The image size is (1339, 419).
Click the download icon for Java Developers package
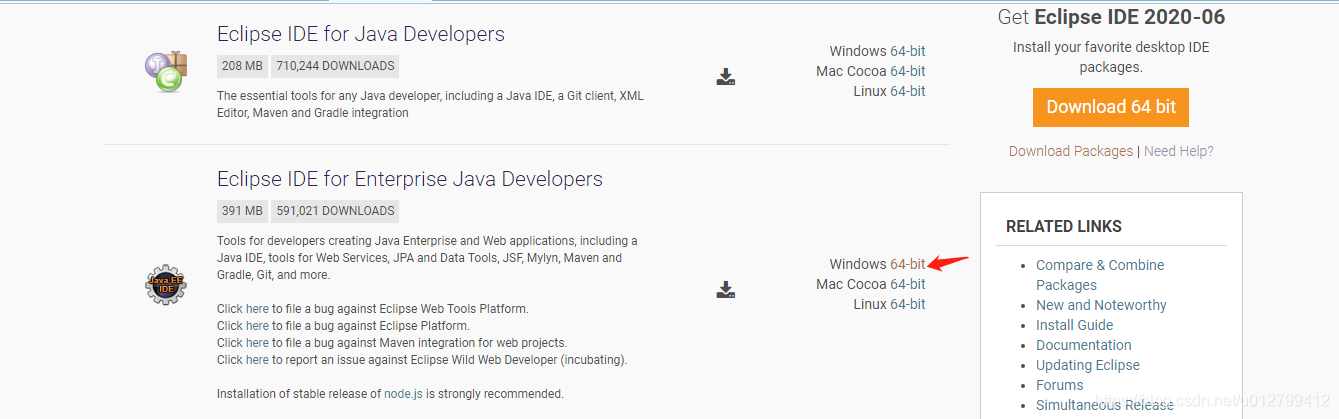coord(726,77)
